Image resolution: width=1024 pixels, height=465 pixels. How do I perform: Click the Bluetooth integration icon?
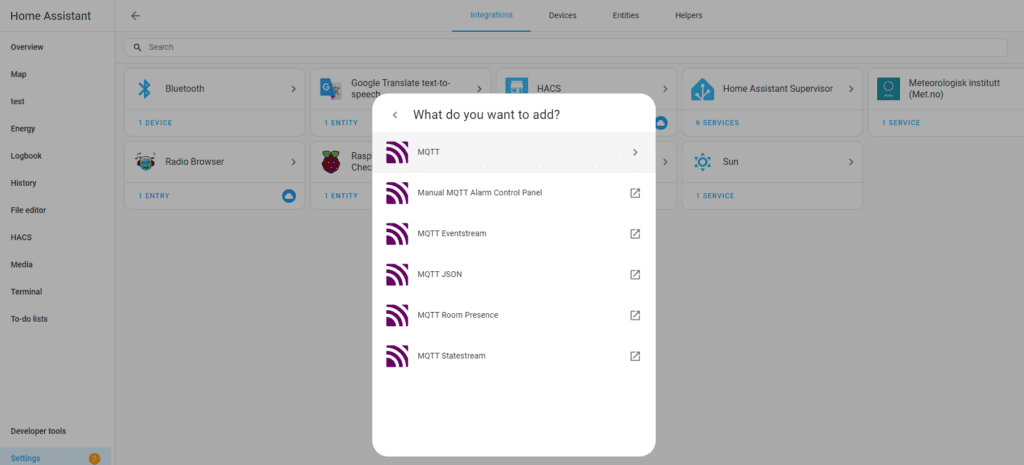pyautogui.click(x=144, y=89)
